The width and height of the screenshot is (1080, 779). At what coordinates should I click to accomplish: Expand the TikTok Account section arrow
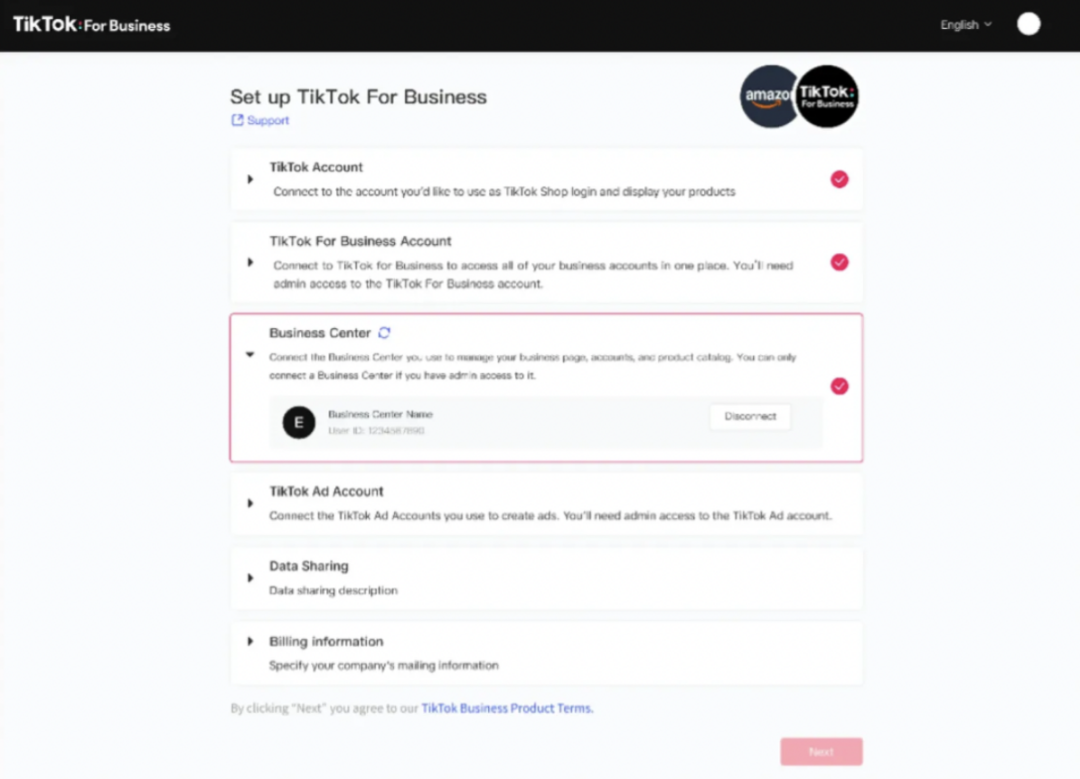[x=250, y=179]
